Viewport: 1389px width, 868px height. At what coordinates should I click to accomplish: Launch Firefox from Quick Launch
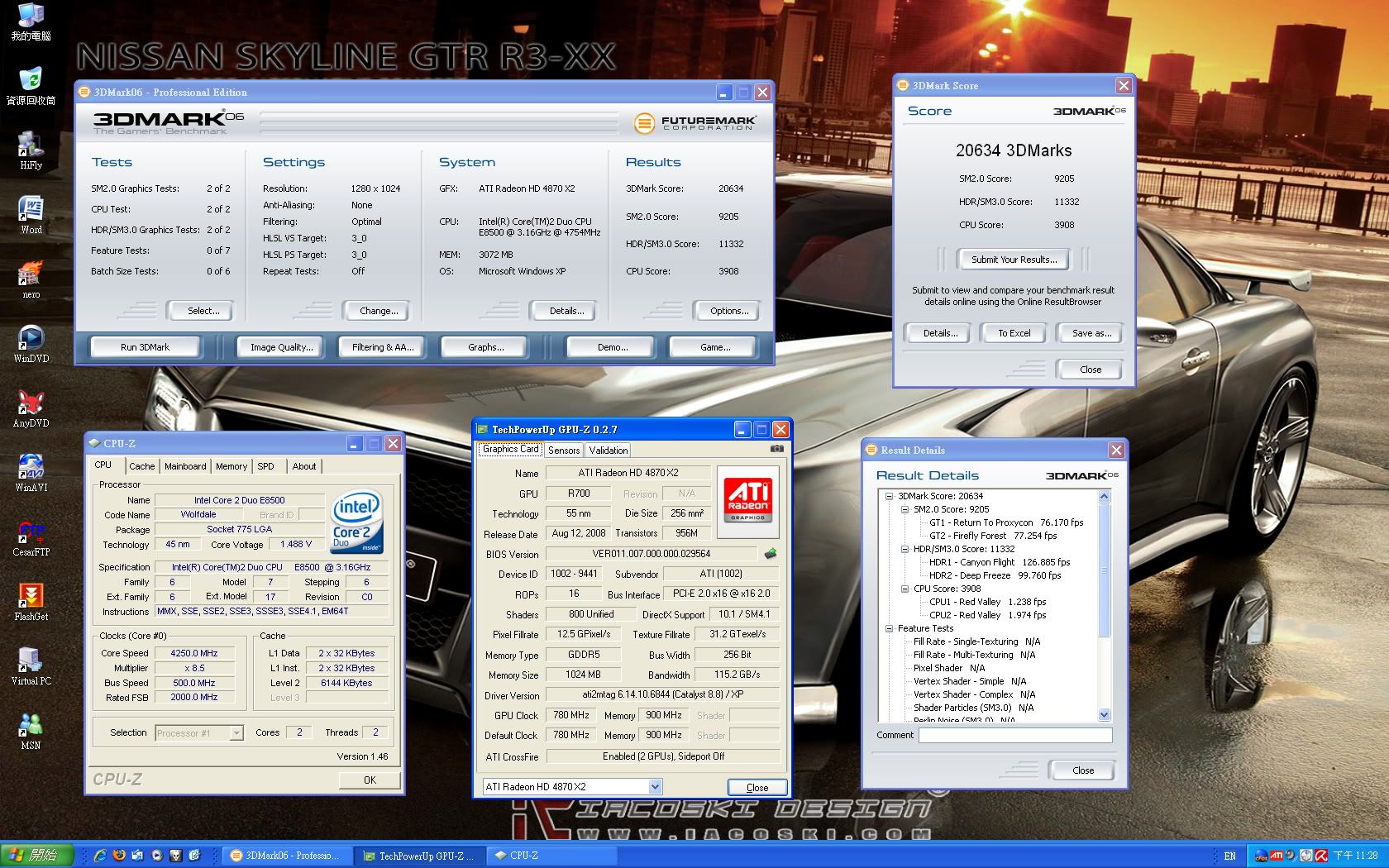click(x=119, y=856)
